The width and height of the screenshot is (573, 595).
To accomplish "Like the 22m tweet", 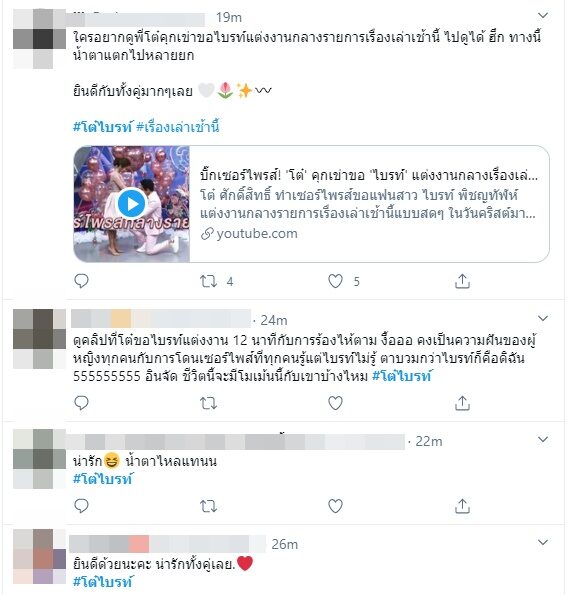I will coord(335,506).
